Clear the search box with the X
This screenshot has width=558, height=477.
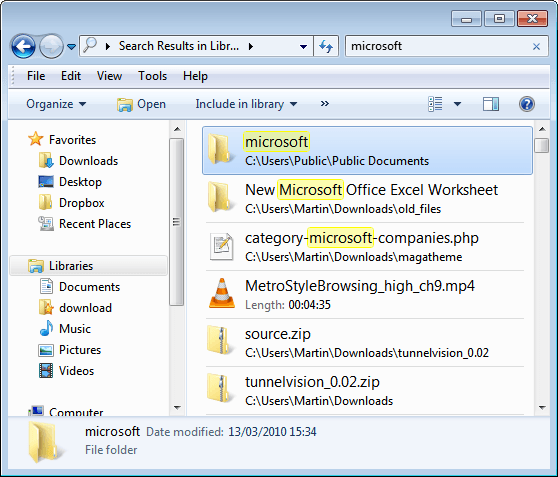click(536, 46)
